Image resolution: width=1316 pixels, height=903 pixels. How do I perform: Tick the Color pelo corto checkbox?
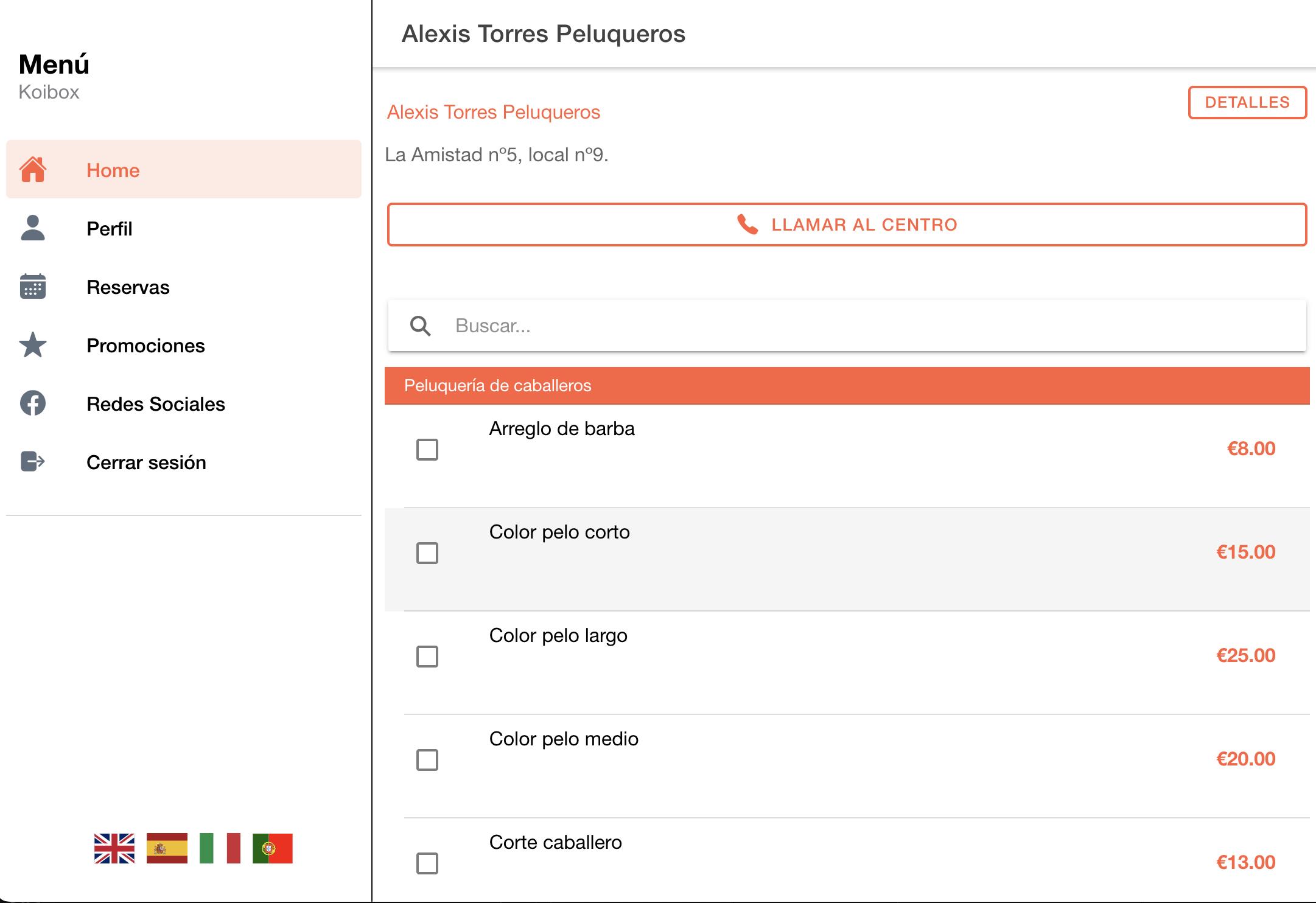tap(427, 553)
